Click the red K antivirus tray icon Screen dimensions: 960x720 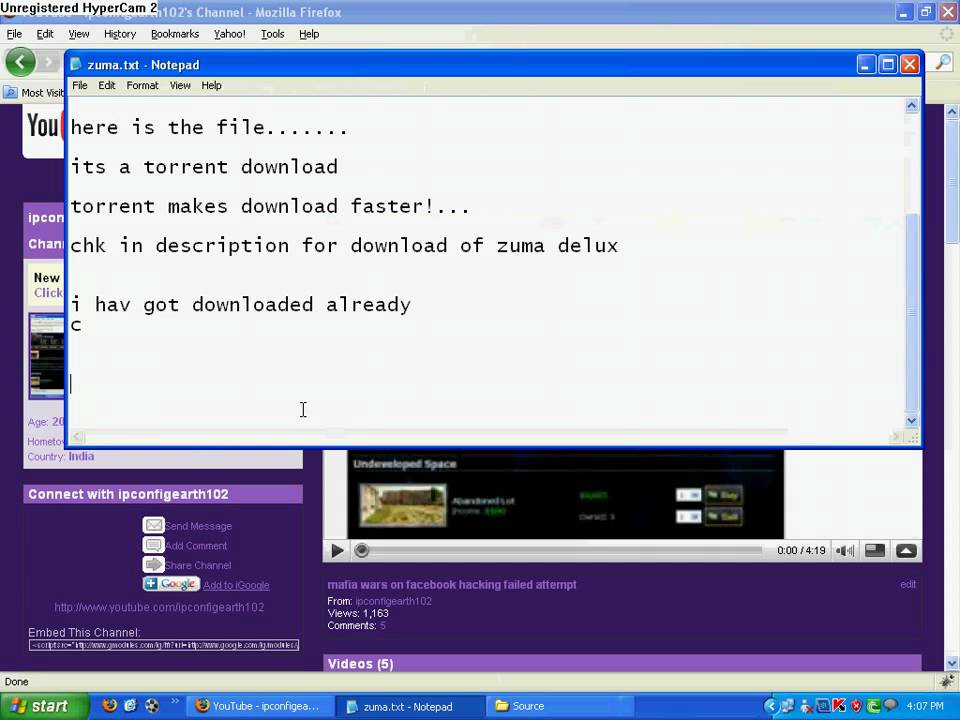(x=839, y=706)
